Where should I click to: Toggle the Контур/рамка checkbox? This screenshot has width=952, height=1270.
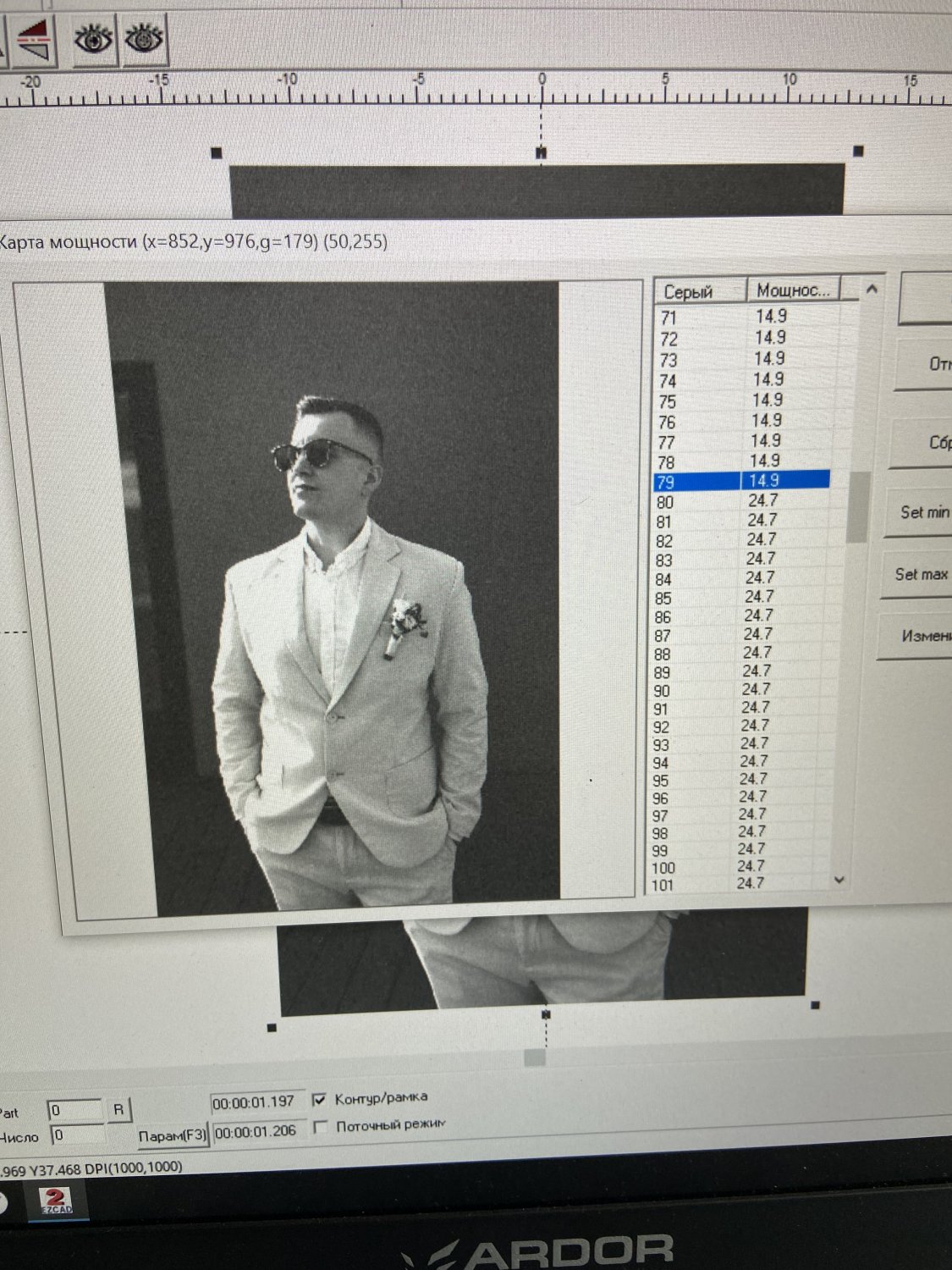pos(320,1100)
